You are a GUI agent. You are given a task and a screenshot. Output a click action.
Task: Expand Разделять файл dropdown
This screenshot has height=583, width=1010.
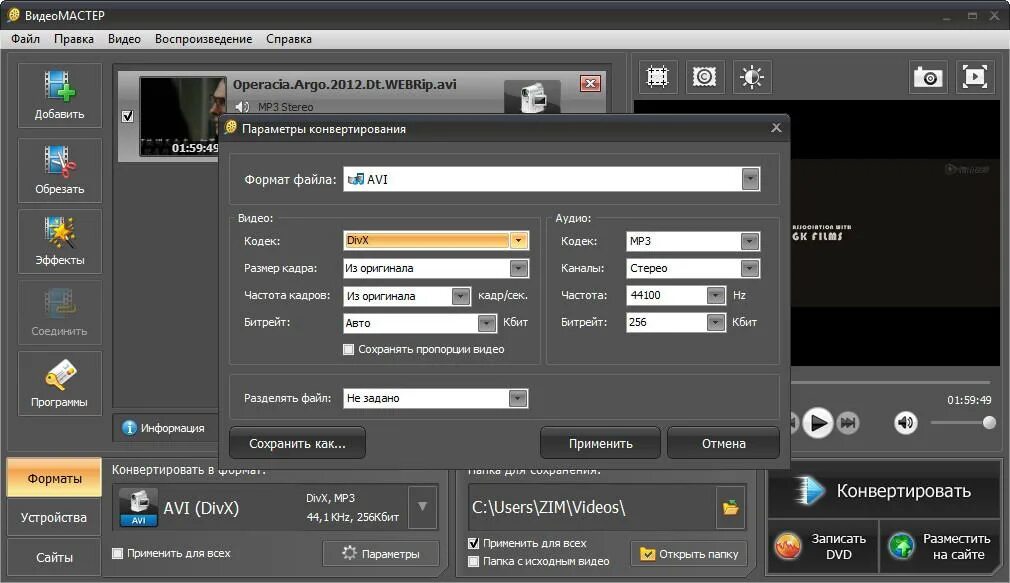(518, 398)
